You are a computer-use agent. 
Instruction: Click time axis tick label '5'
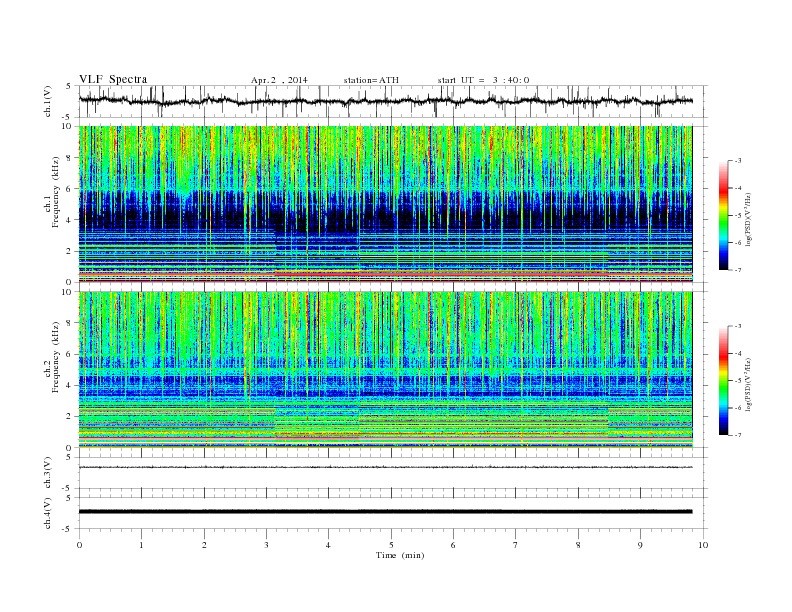point(391,545)
